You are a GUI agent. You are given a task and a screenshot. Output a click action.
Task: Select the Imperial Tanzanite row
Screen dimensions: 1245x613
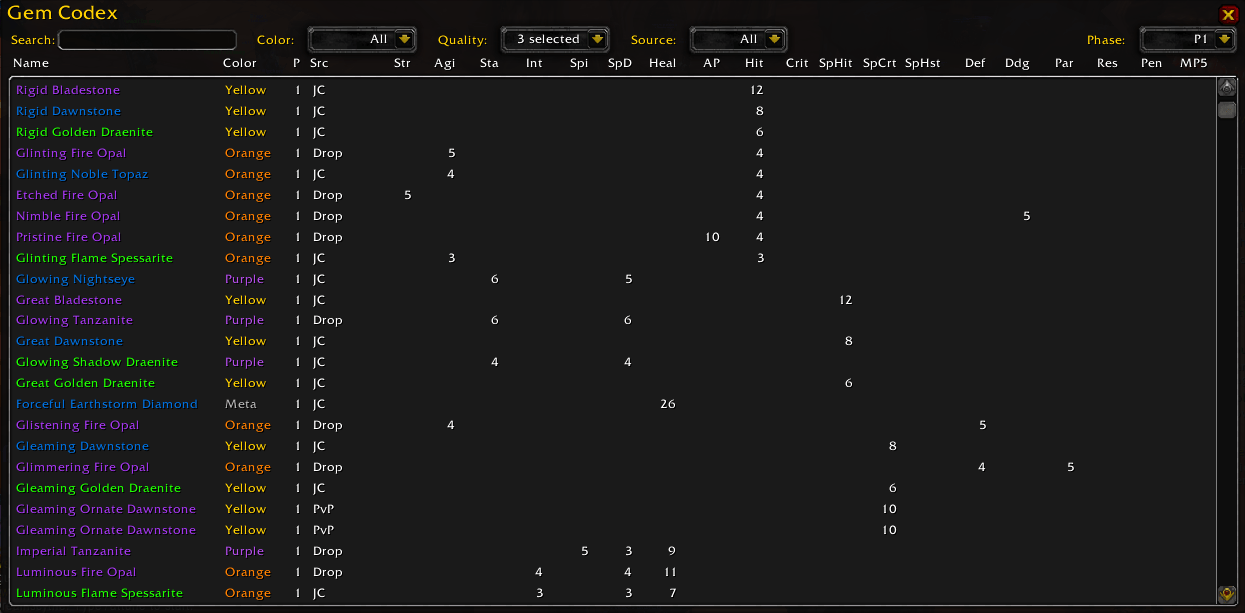click(612, 551)
